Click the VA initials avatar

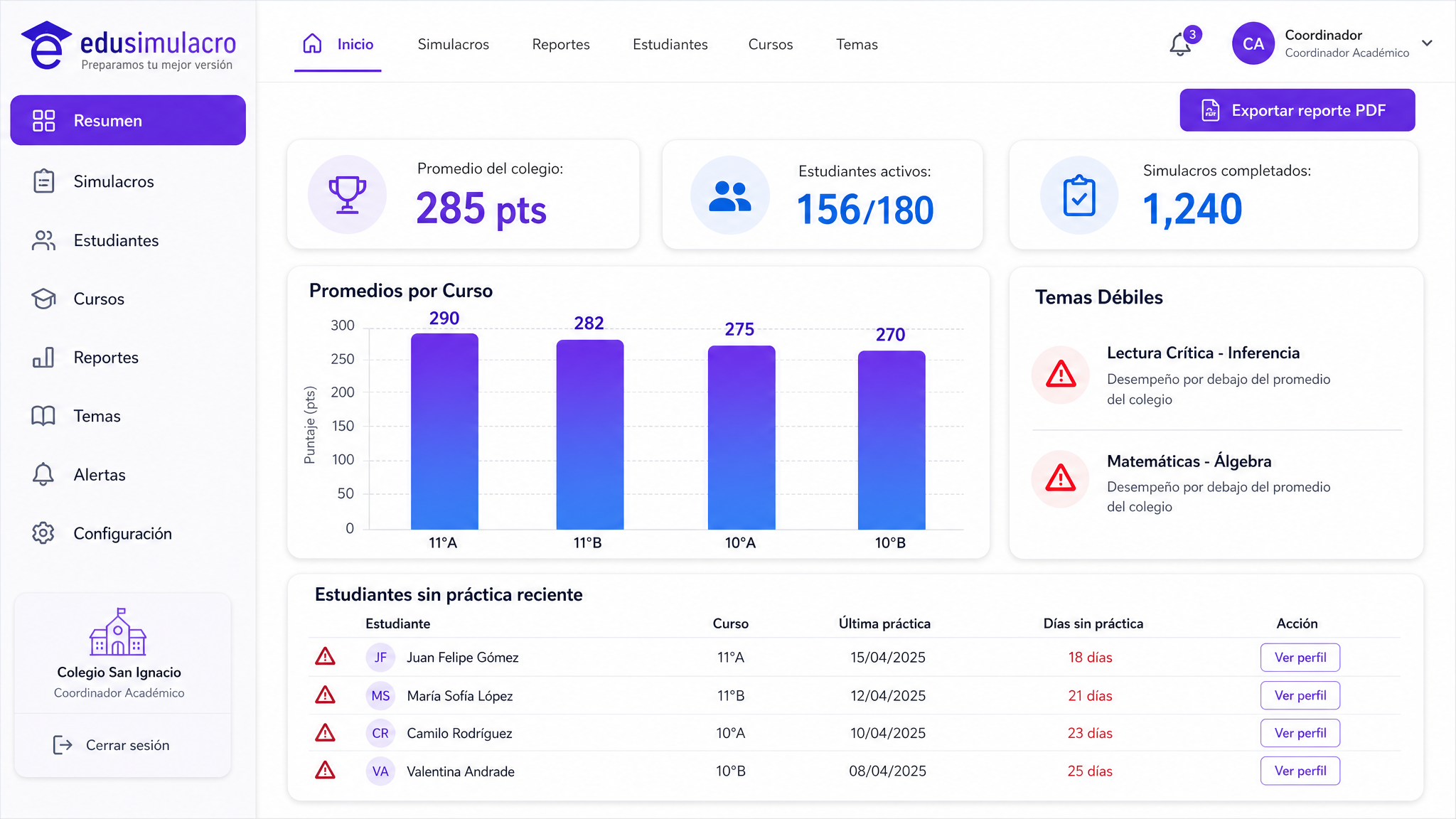click(x=380, y=771)
